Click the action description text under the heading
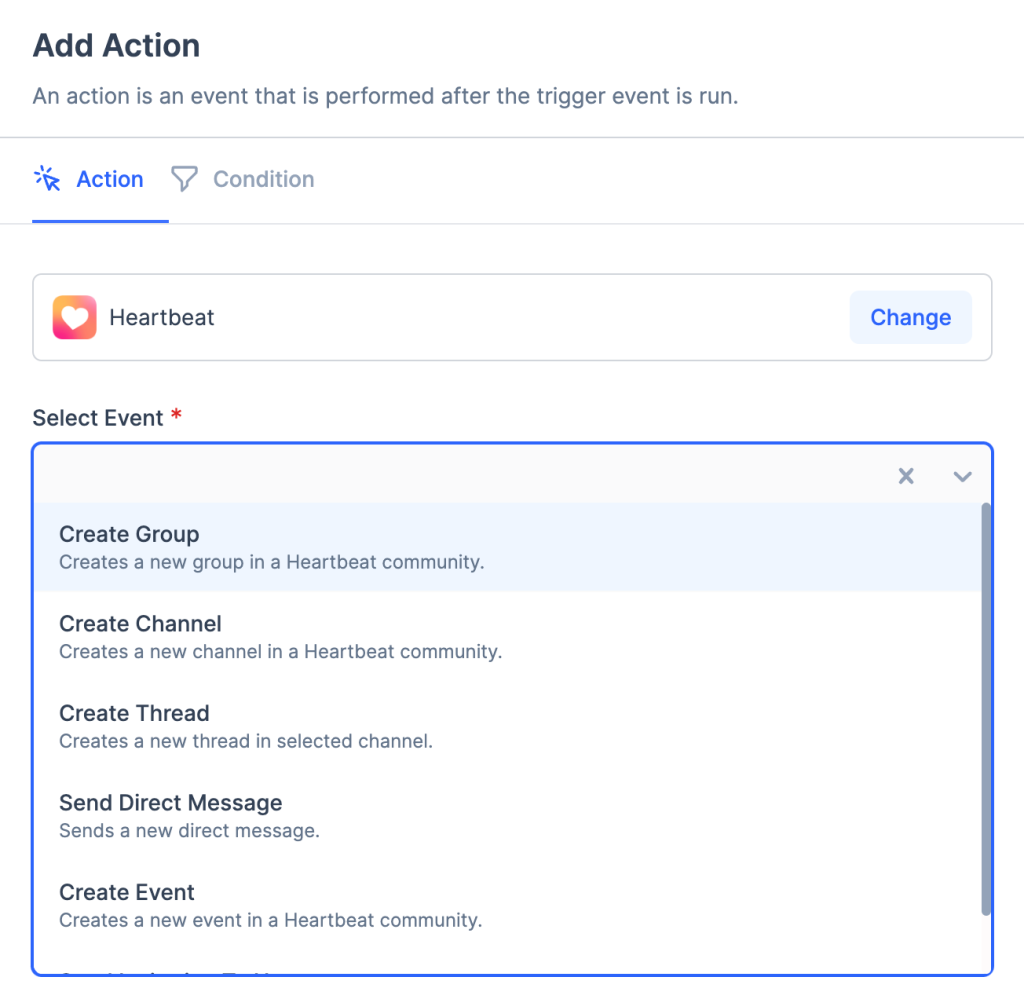This screenshot has height=999, width=1024. (x=385, y=97)
